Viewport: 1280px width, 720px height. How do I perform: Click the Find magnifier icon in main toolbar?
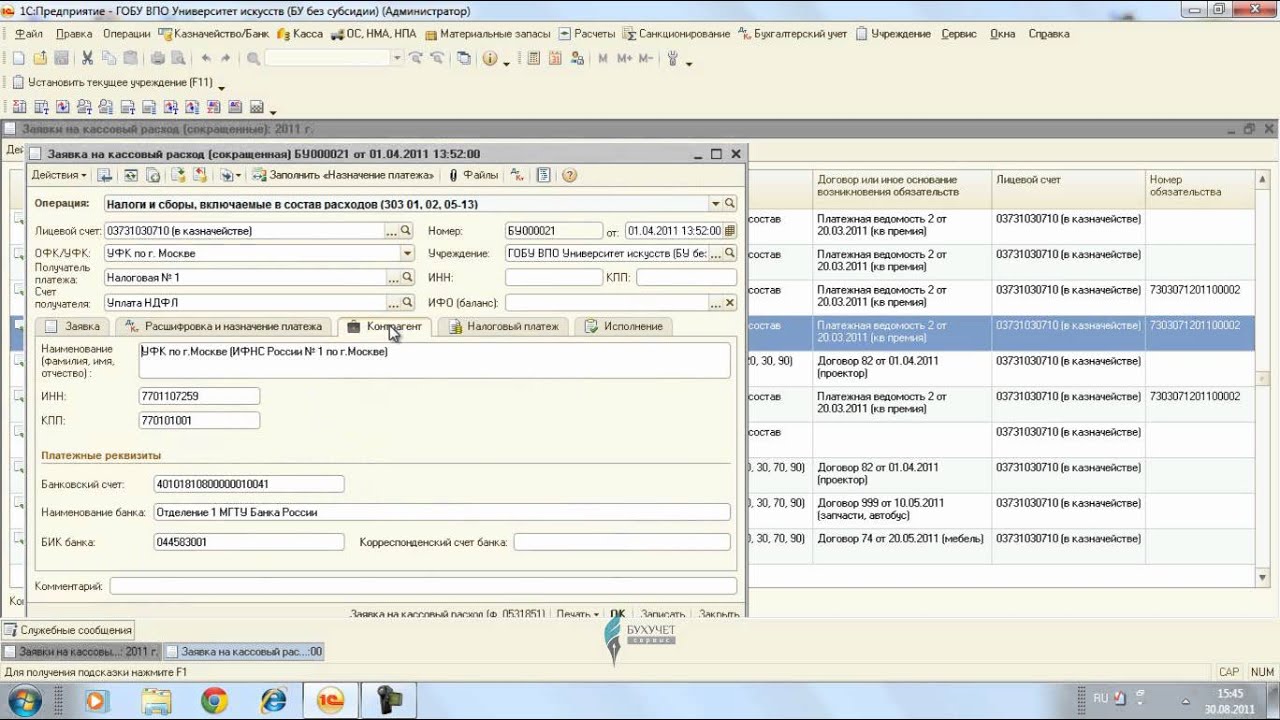253,58
